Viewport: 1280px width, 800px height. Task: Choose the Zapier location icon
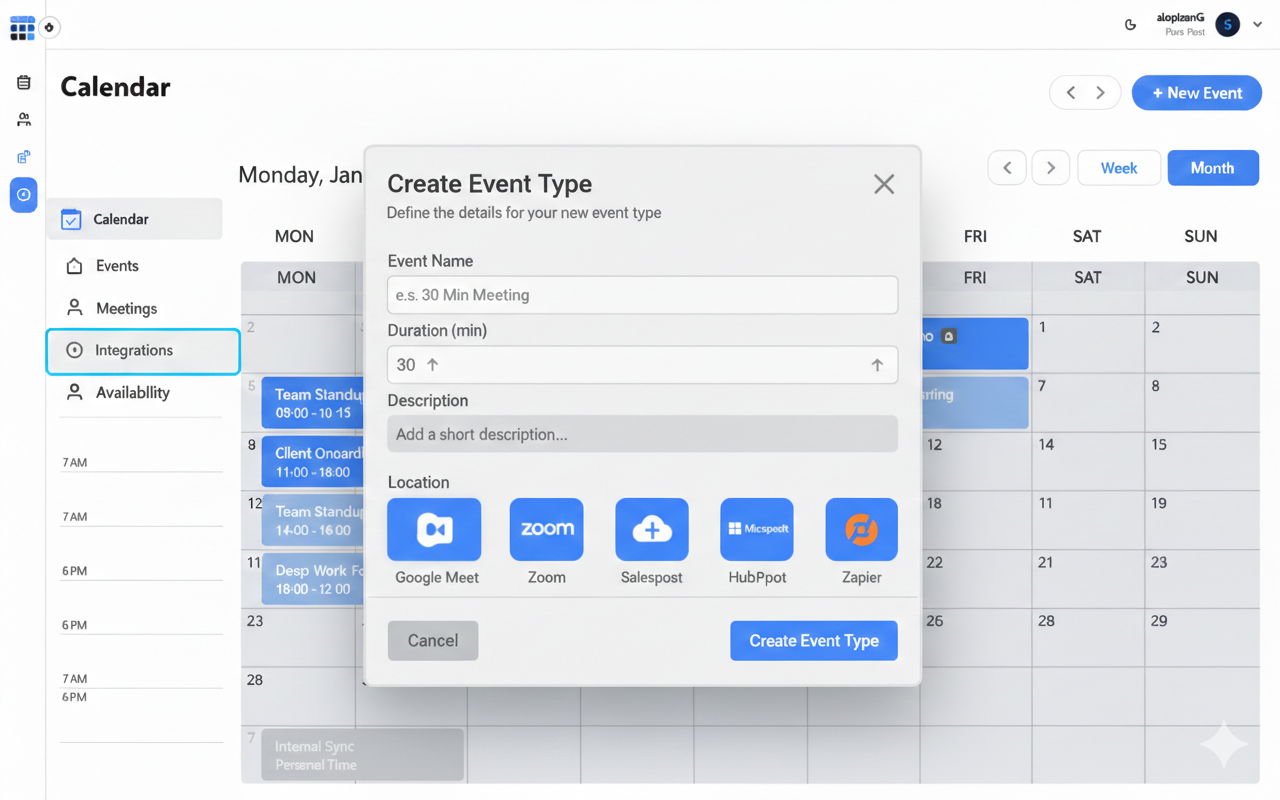pyautogui.click(x=861, y=530)
